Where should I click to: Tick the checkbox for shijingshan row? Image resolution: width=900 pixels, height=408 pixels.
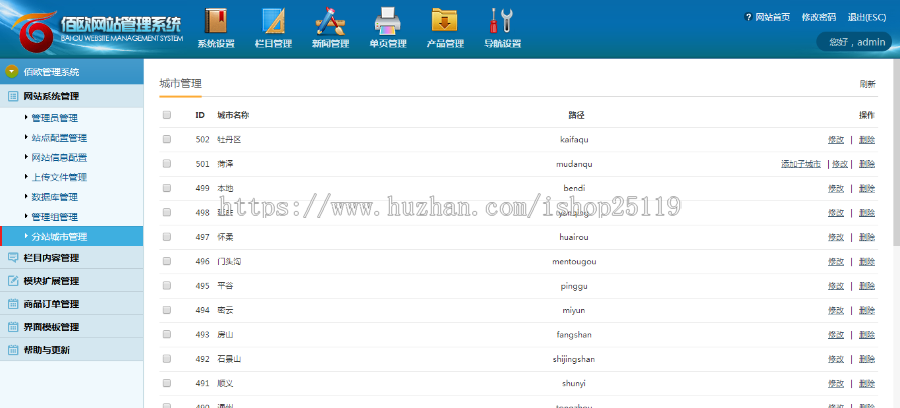tap(167, 359)
